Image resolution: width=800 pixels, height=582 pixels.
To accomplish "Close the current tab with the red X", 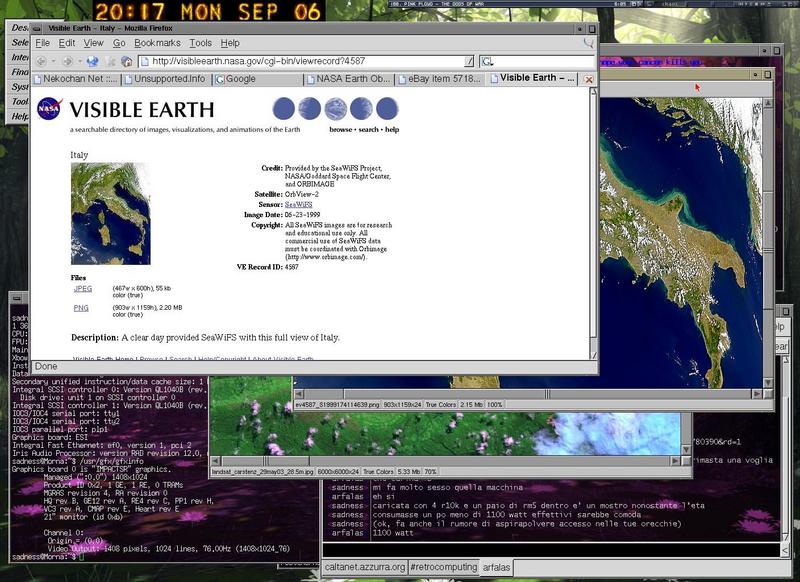I will click(x=588, y=80).
